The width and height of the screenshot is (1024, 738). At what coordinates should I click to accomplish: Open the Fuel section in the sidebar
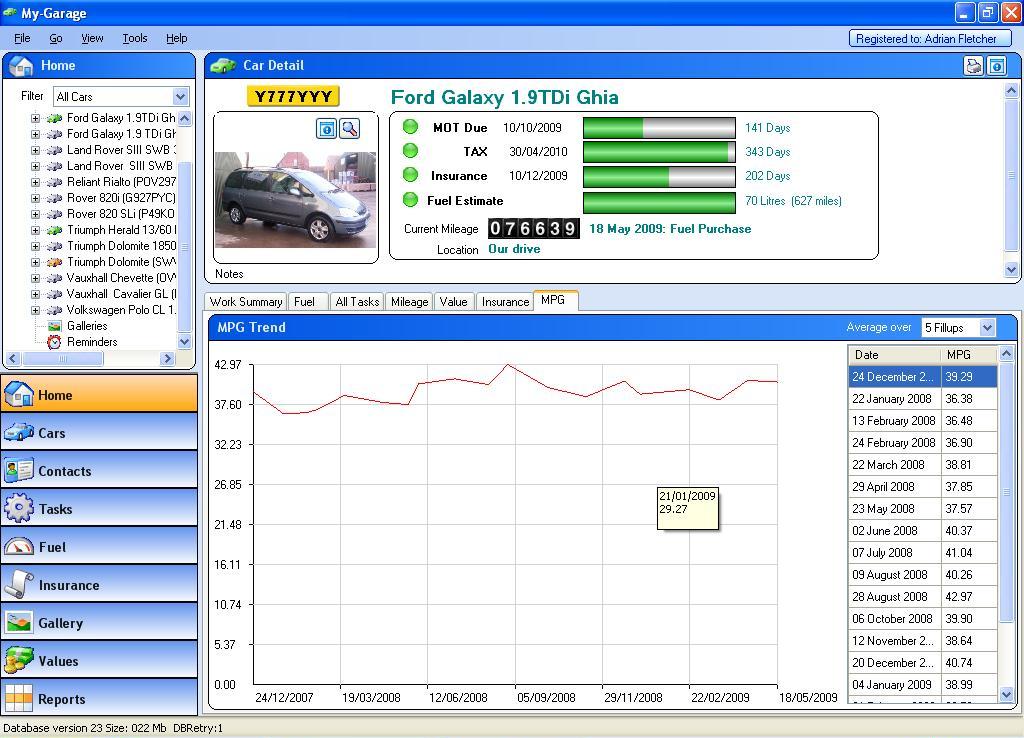point(99,547)
